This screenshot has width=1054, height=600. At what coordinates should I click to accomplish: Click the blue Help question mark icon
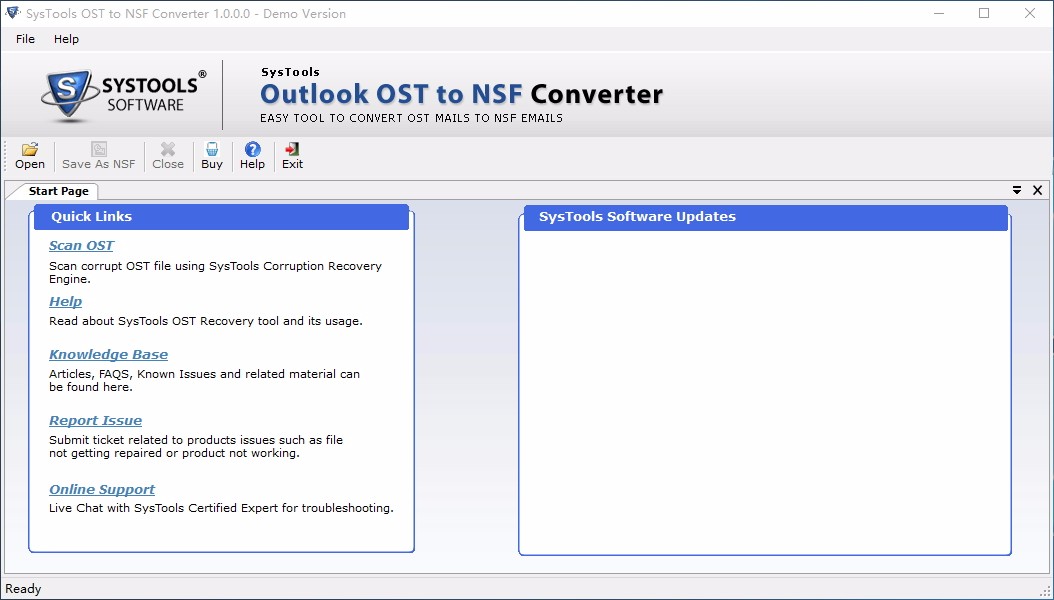[x=252, y=149]
